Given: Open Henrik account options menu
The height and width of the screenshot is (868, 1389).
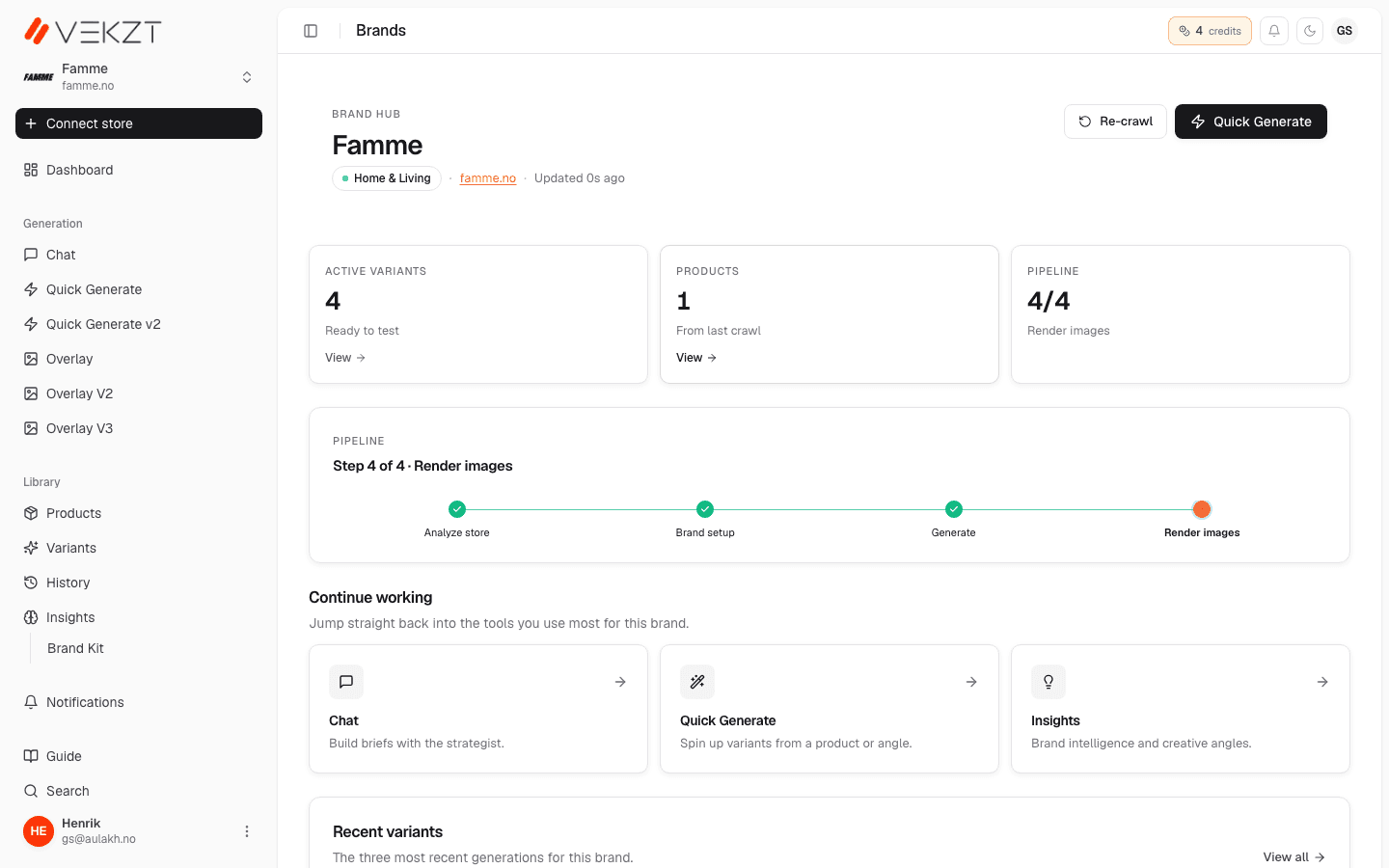Looking at the screenshot, I should [x=247, y=831].
